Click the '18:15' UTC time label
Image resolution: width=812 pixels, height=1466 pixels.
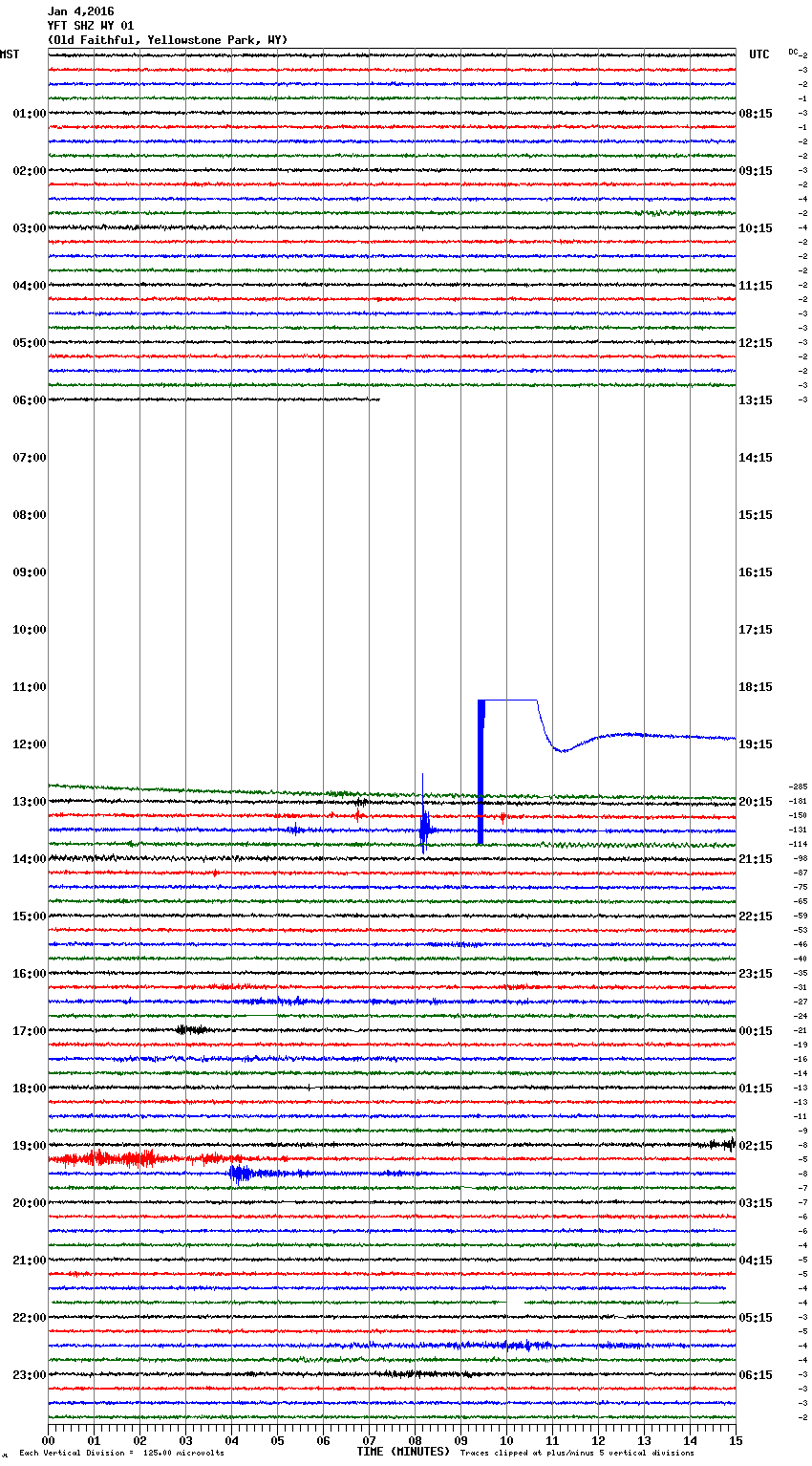click(x=756, y=687)
